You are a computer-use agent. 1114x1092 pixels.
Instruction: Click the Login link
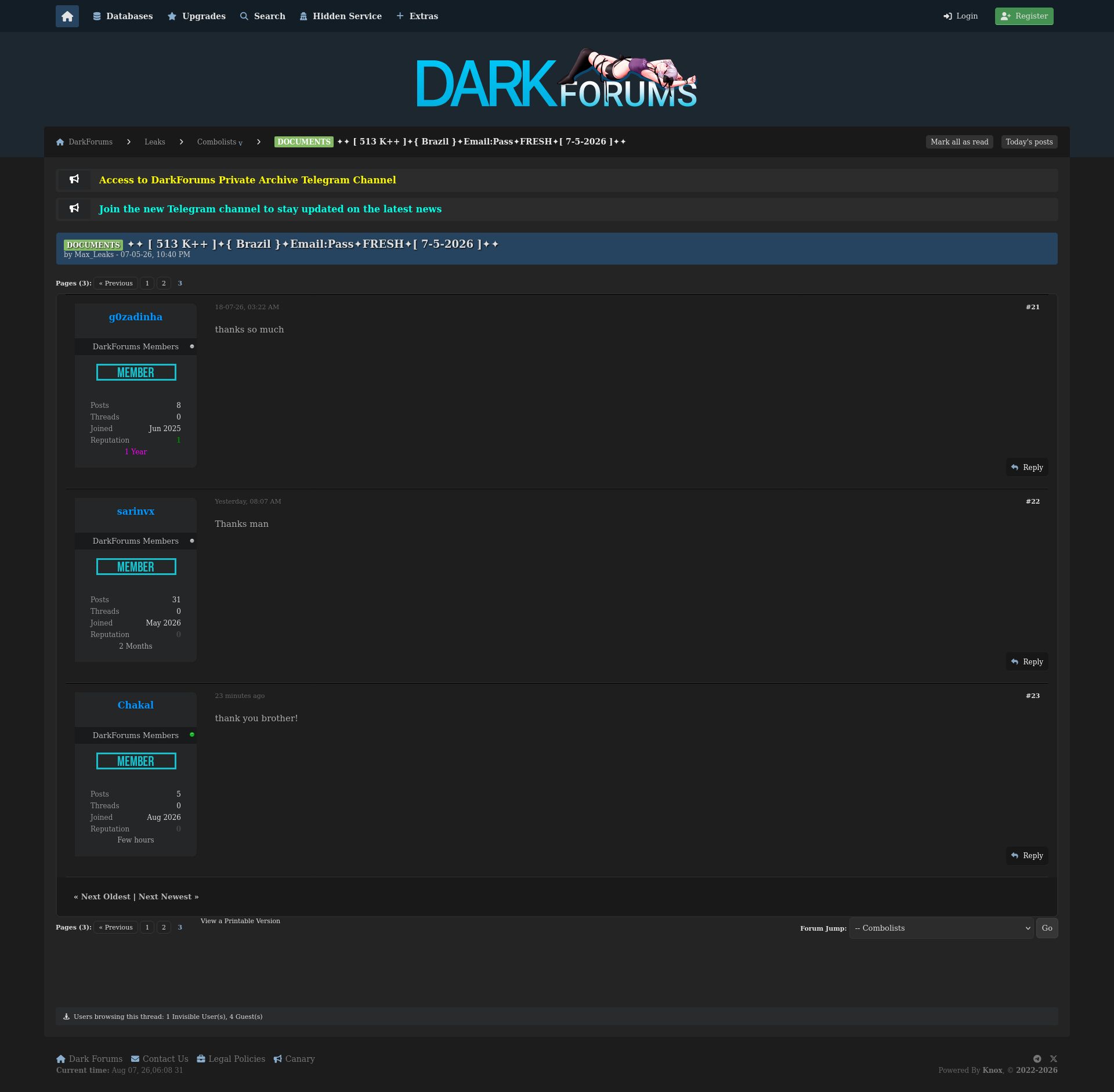(x=961, y=16)
